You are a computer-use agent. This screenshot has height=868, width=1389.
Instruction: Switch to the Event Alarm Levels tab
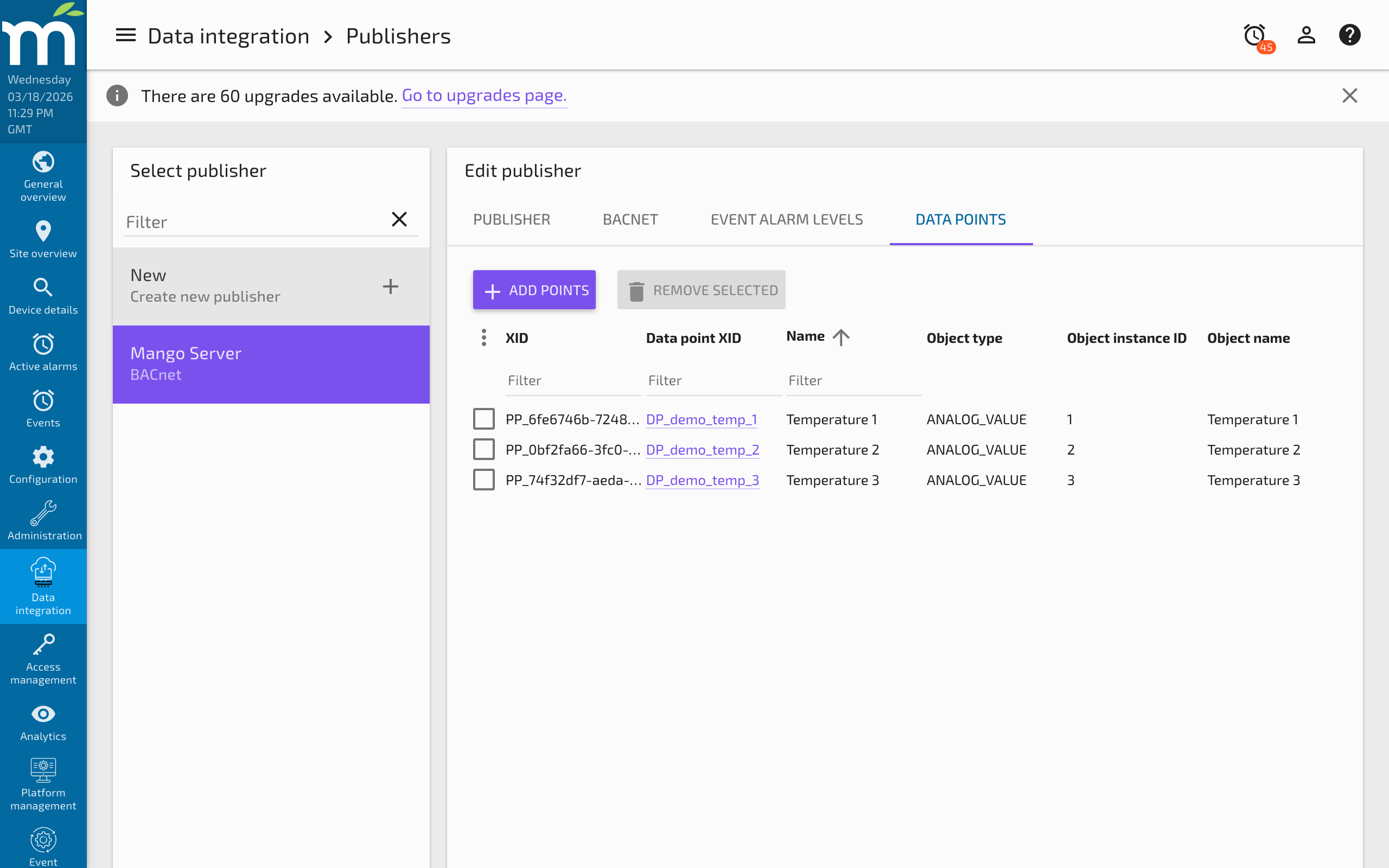(x=786, y=219)
